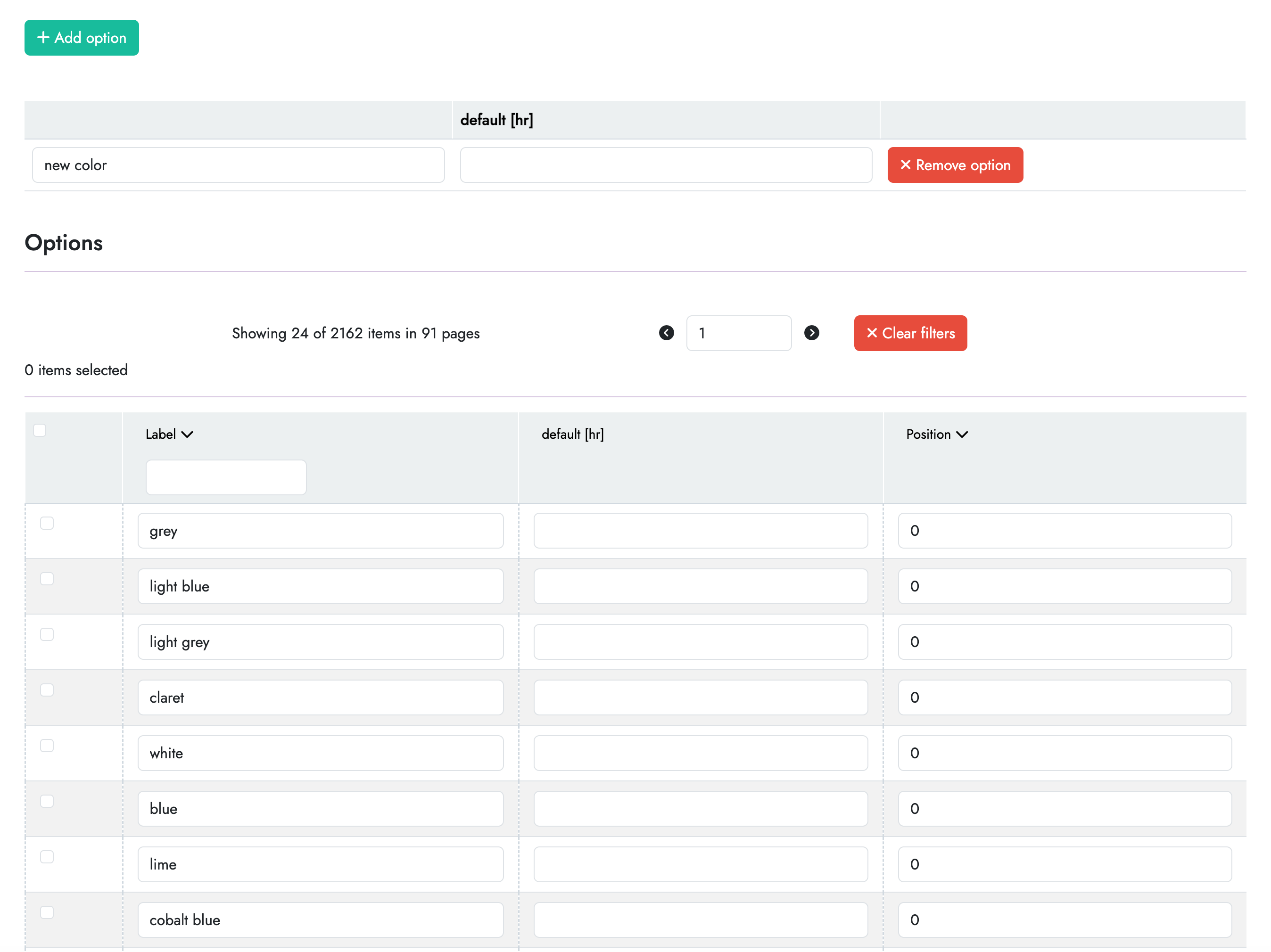Go to next page arrow icon
The image size is (1271, 952).
811,333
